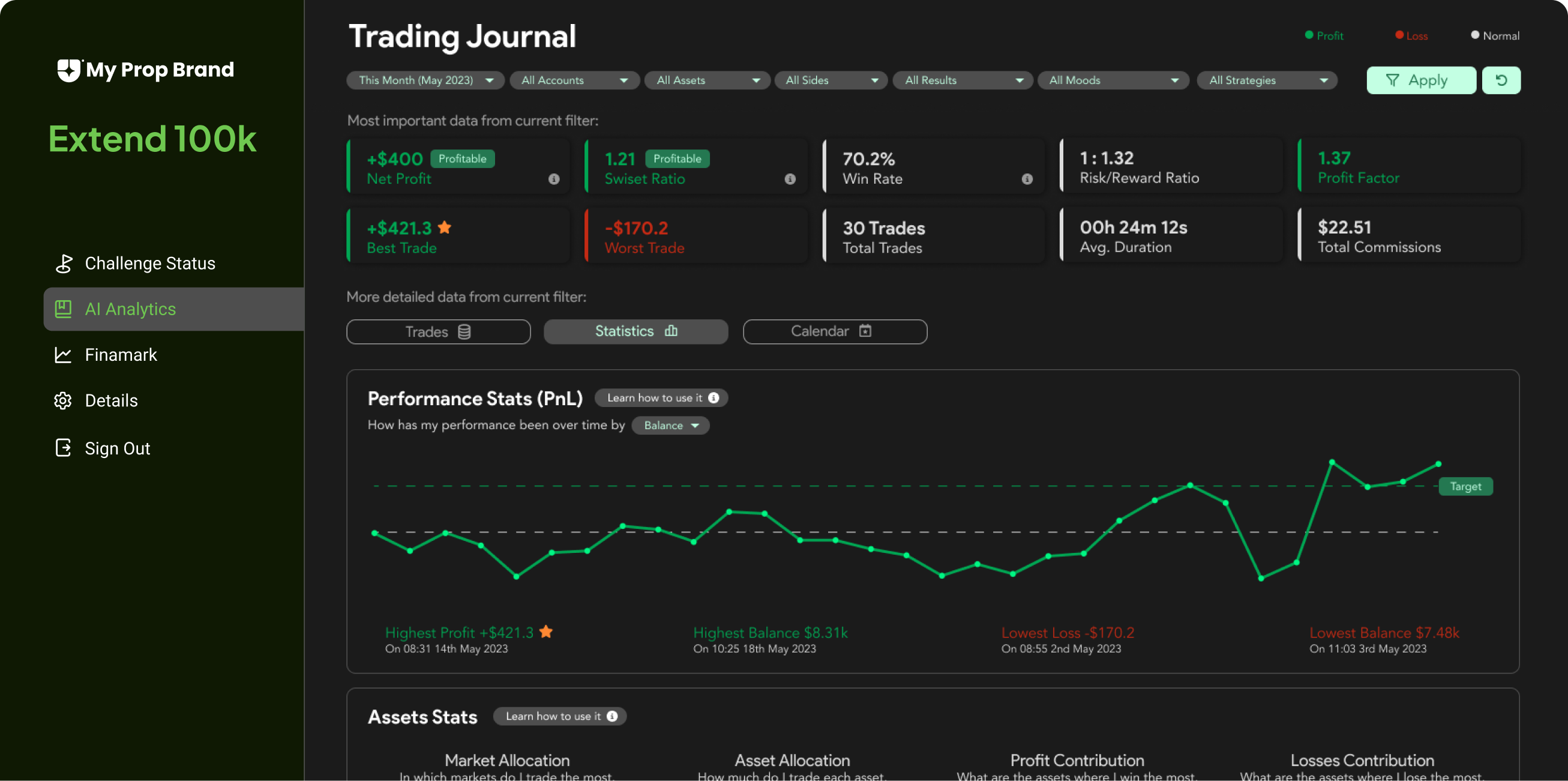Open Finamark using the line-chart icon

63,355
